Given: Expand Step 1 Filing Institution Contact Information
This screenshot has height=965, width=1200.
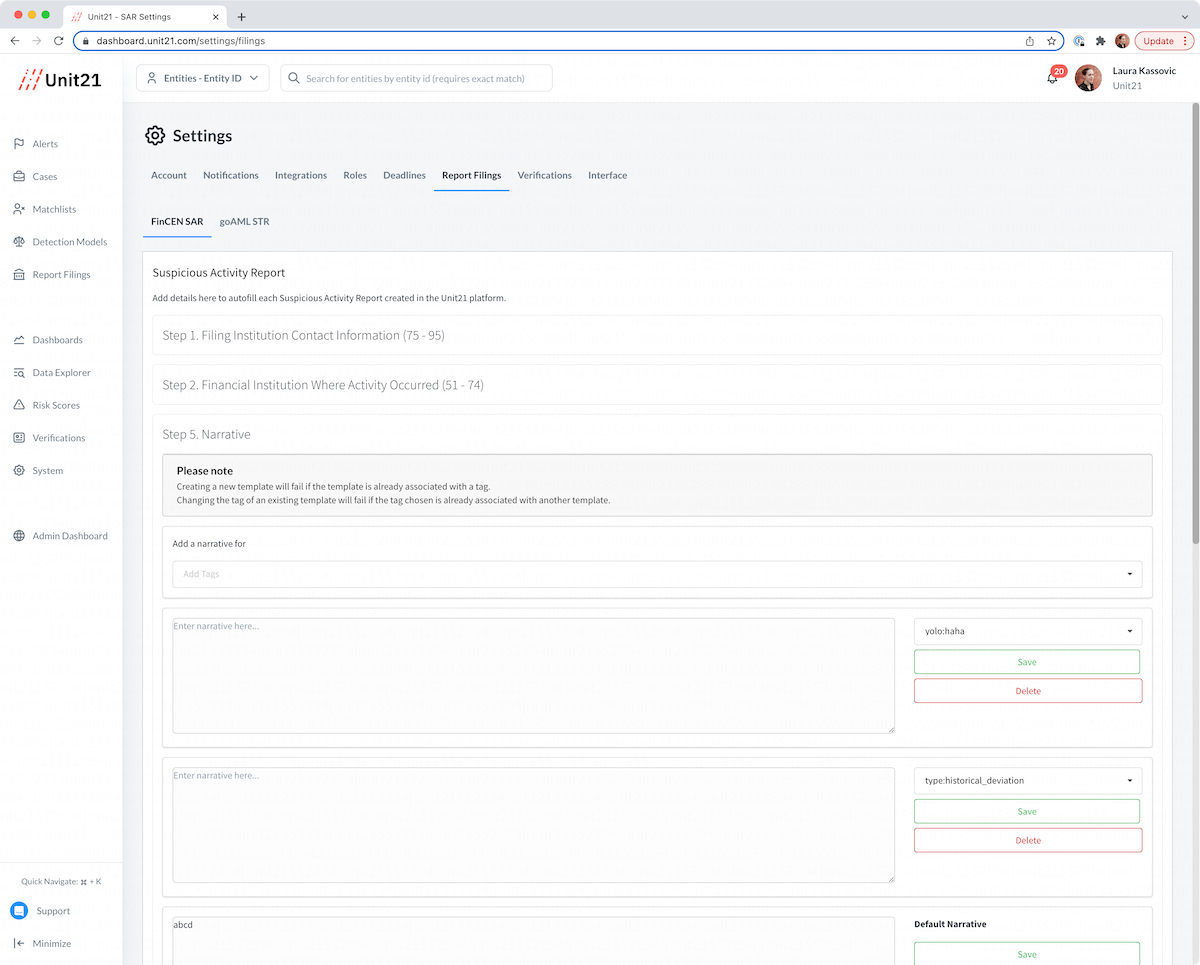Looking at the screenshot, I should click(657, 335).
